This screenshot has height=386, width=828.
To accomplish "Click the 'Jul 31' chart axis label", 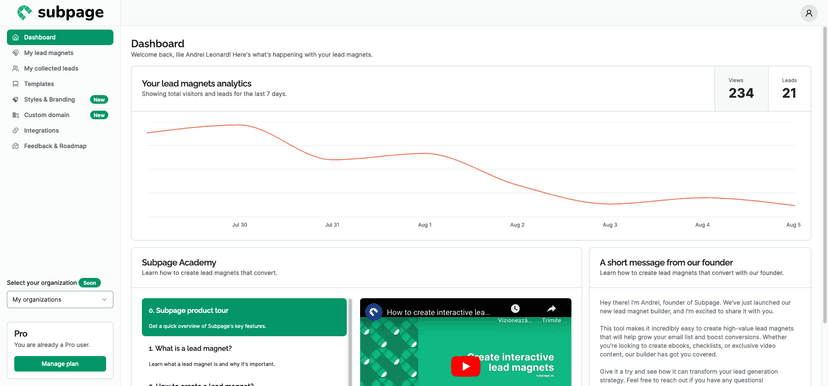I will [332, 225].
